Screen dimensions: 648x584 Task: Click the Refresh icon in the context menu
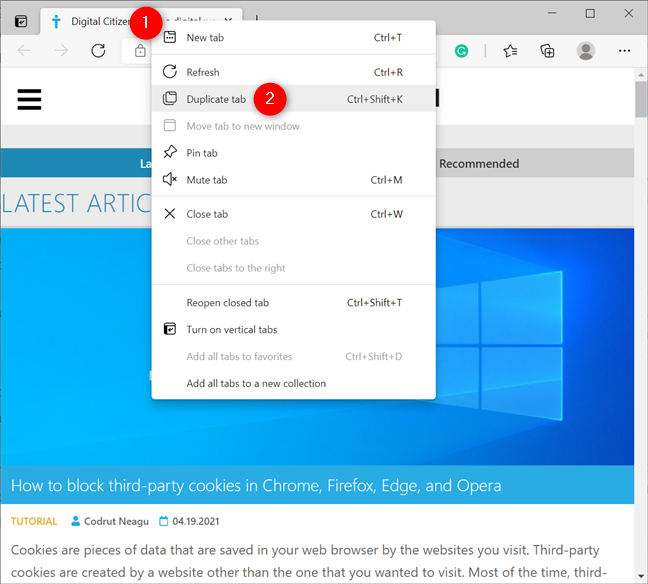pyautogui.click(x=170, y=72)
